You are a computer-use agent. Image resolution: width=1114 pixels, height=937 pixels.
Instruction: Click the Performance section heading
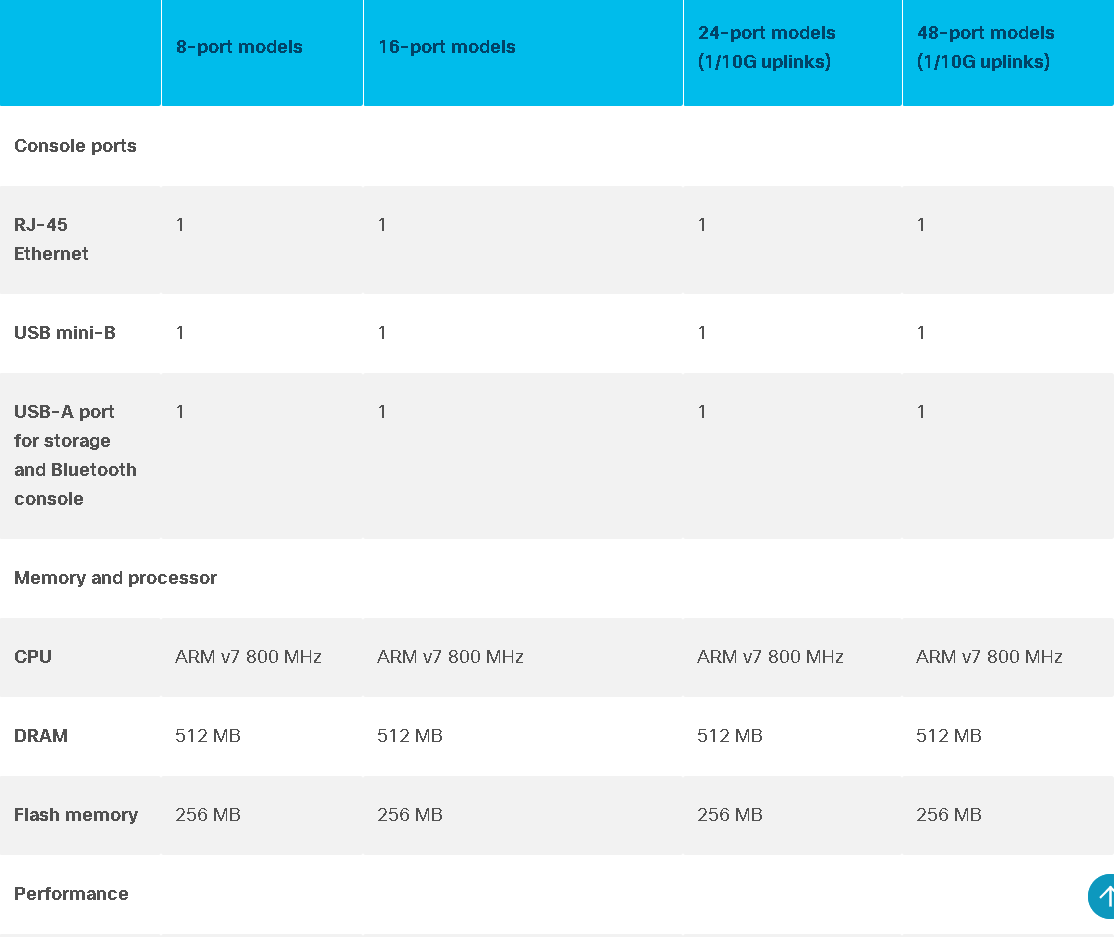71,894
